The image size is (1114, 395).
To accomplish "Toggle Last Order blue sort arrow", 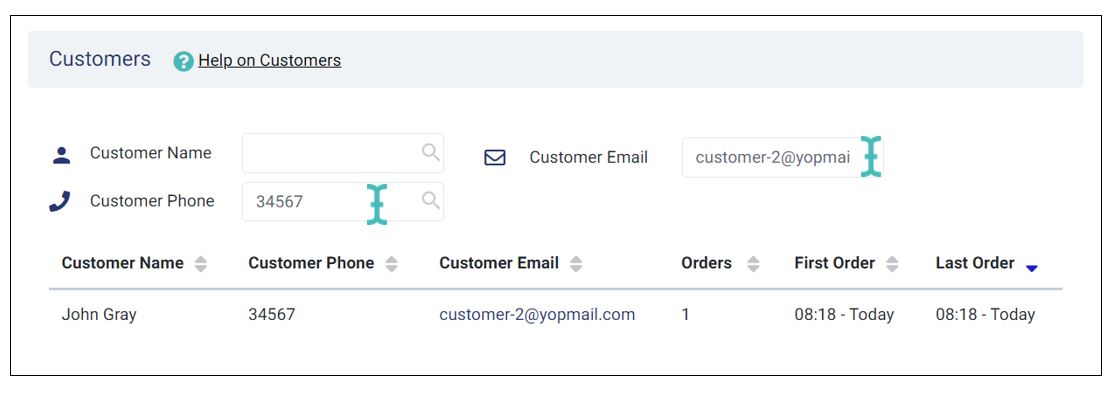I will (1032, 268).
